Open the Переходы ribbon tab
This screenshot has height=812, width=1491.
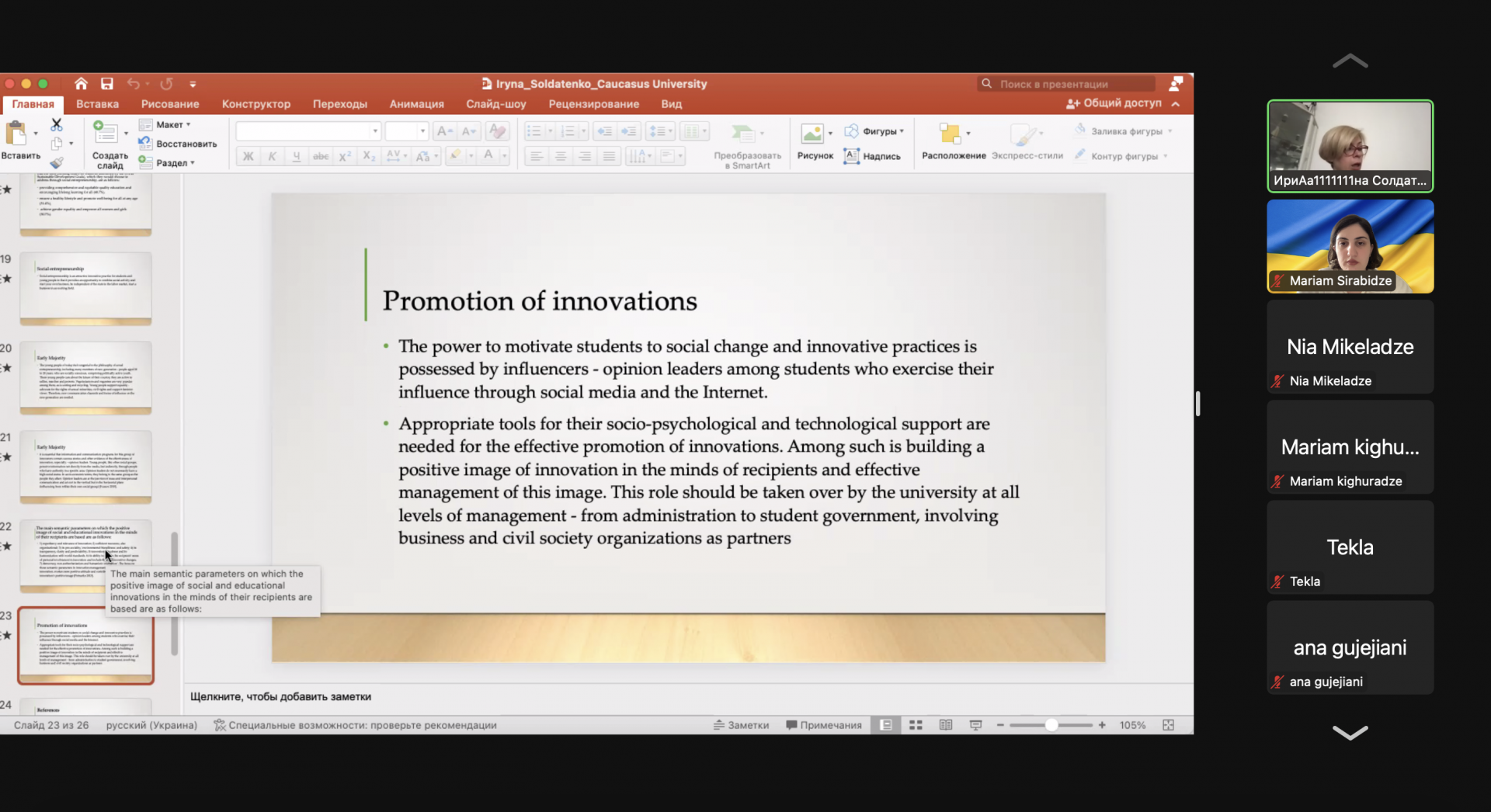click(340, 104)
